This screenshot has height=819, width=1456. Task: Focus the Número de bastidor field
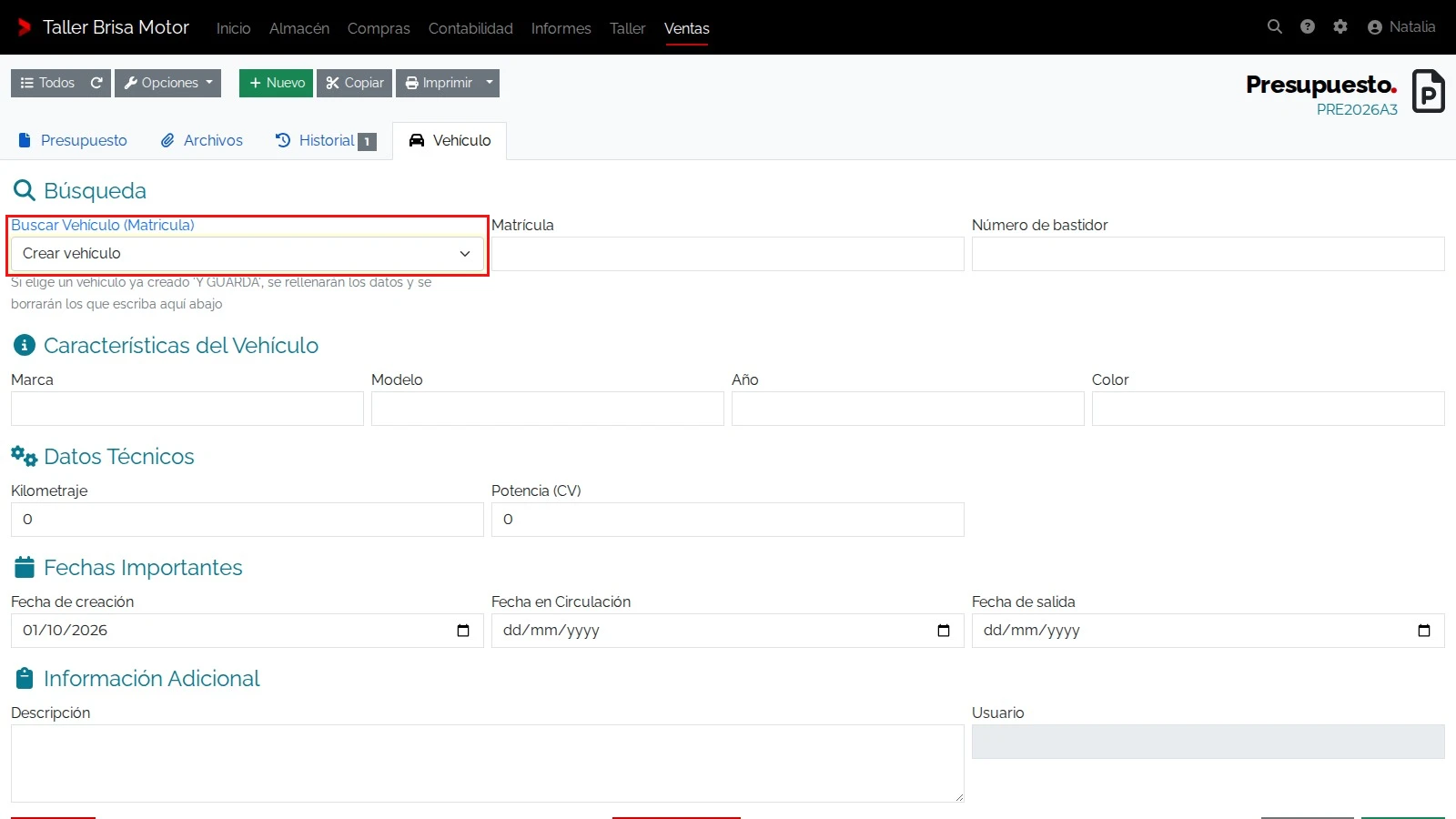pyautogui.click(x=1208, y=254)
